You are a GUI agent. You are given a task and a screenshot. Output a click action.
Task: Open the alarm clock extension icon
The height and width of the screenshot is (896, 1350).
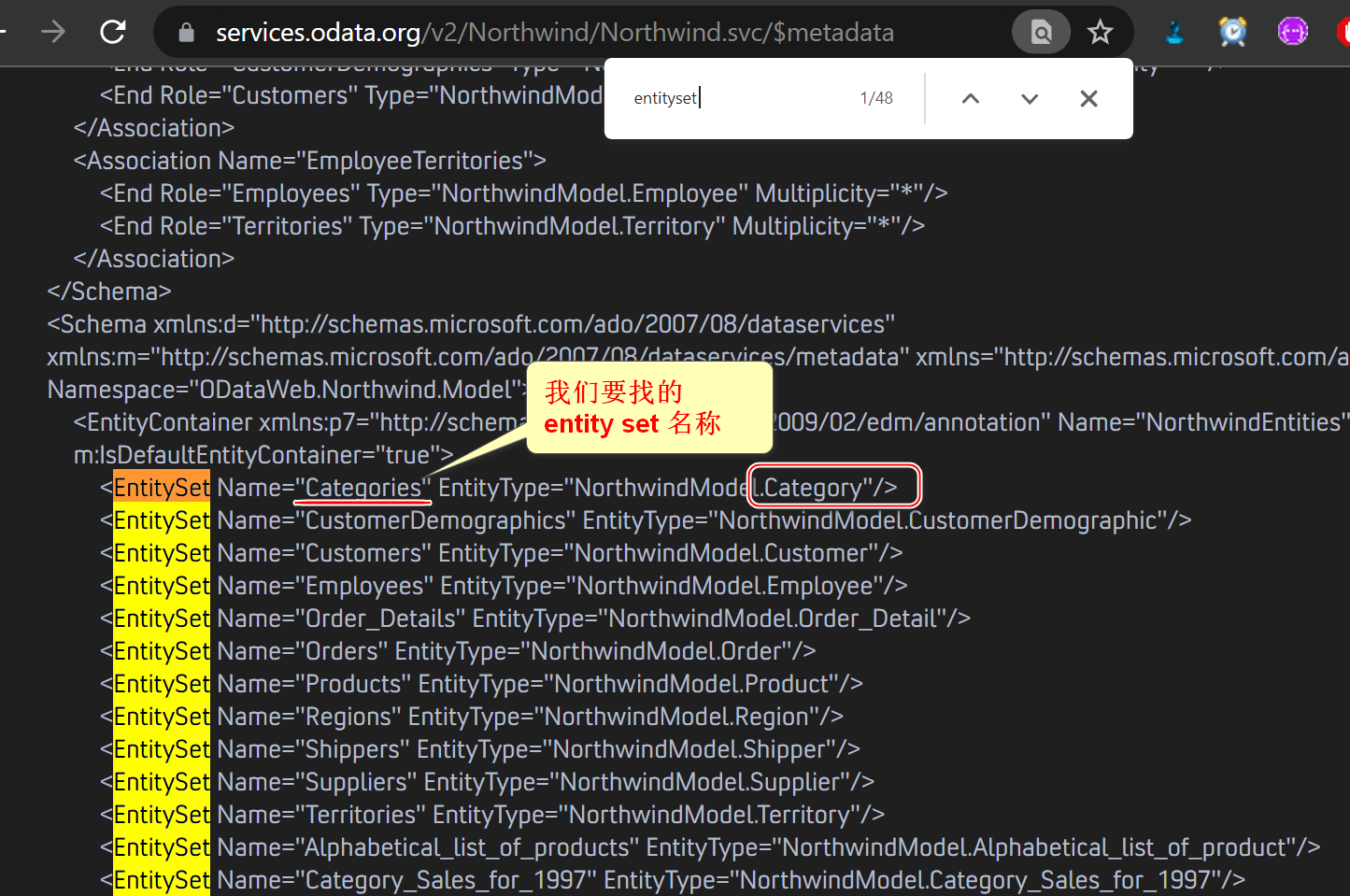[1233, 33]
